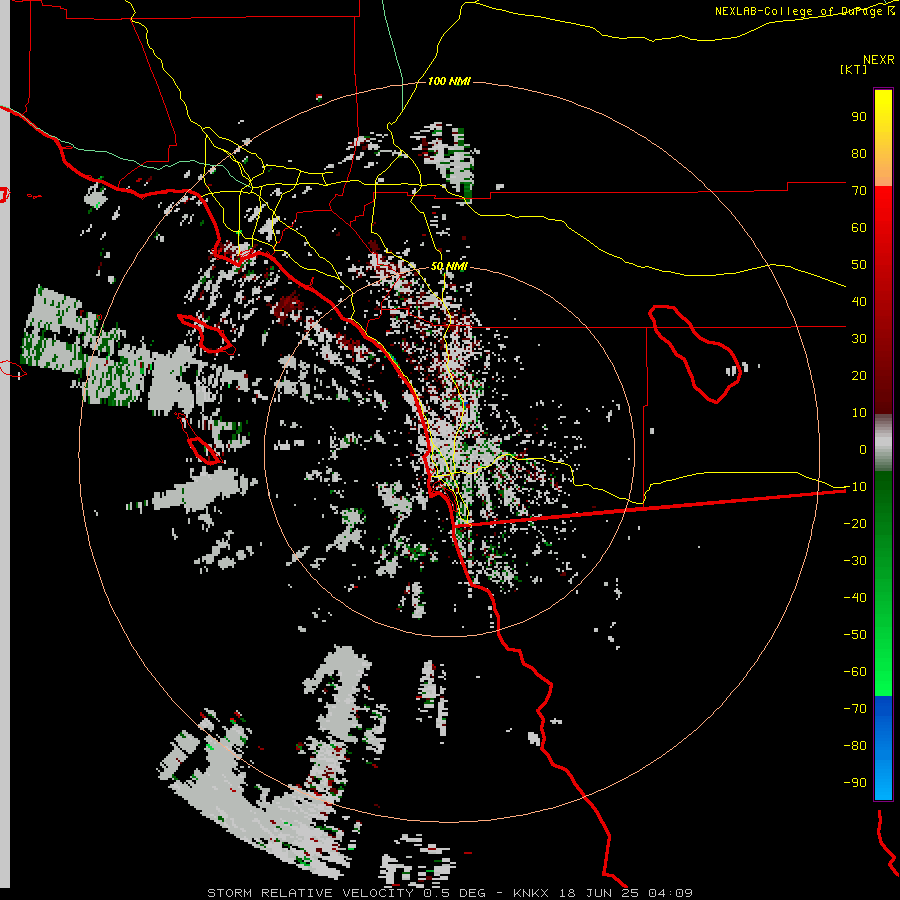This screenshot has height=900, width=900.
Task: Click the STORM RELATIVE VELOCITY title text
Action: click(312, 893)
